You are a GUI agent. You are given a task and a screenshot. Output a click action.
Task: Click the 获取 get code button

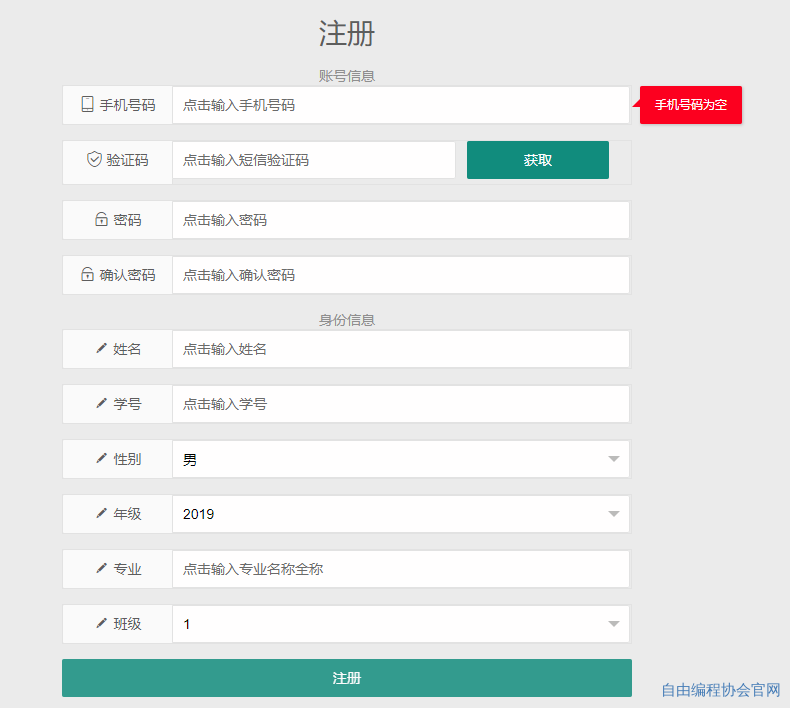538,160
